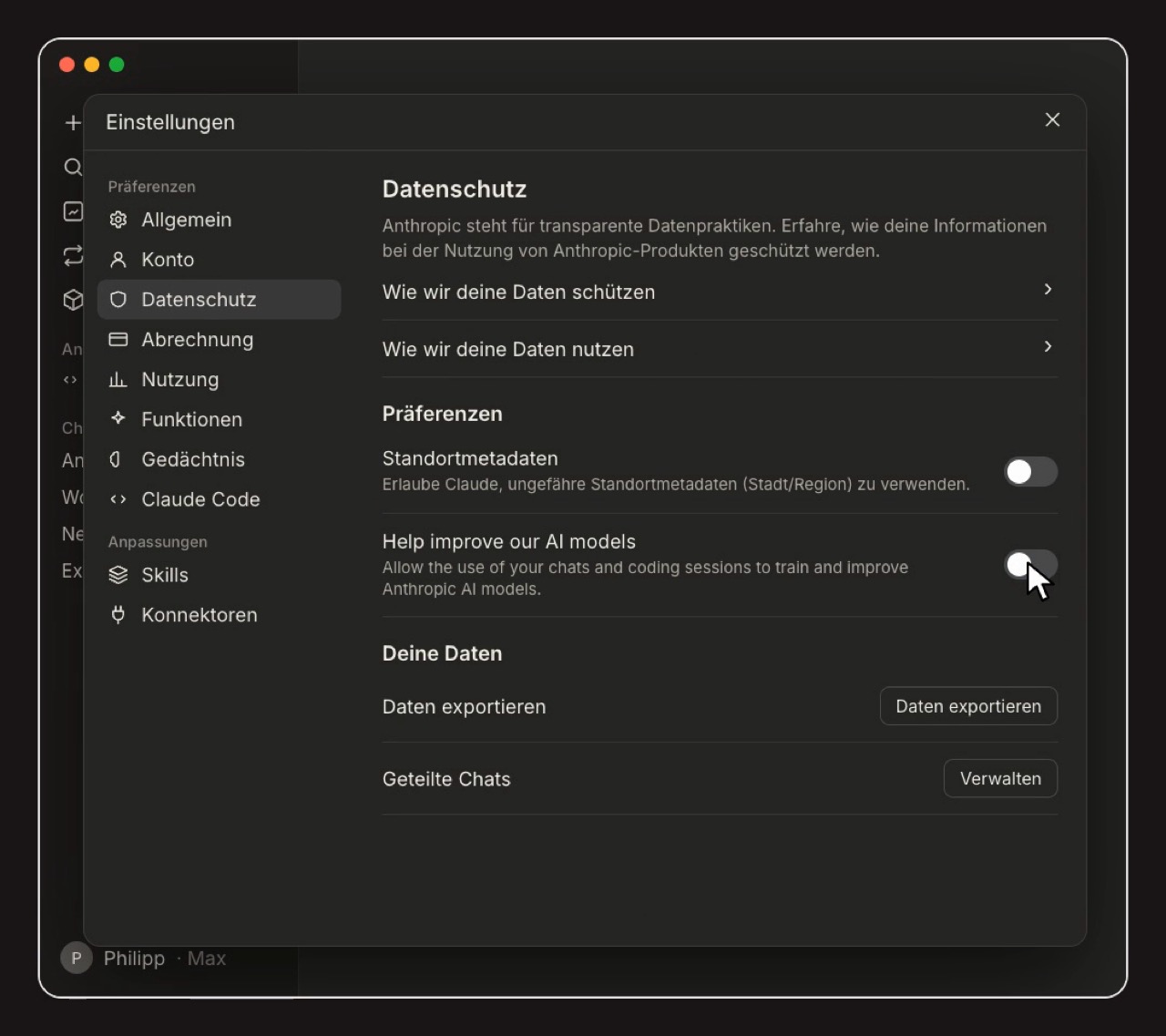Viewport: 1166px width, 1036px height.
Task: Open search via the magnifier icon behind settings
Action: click(x=73, y=167)
